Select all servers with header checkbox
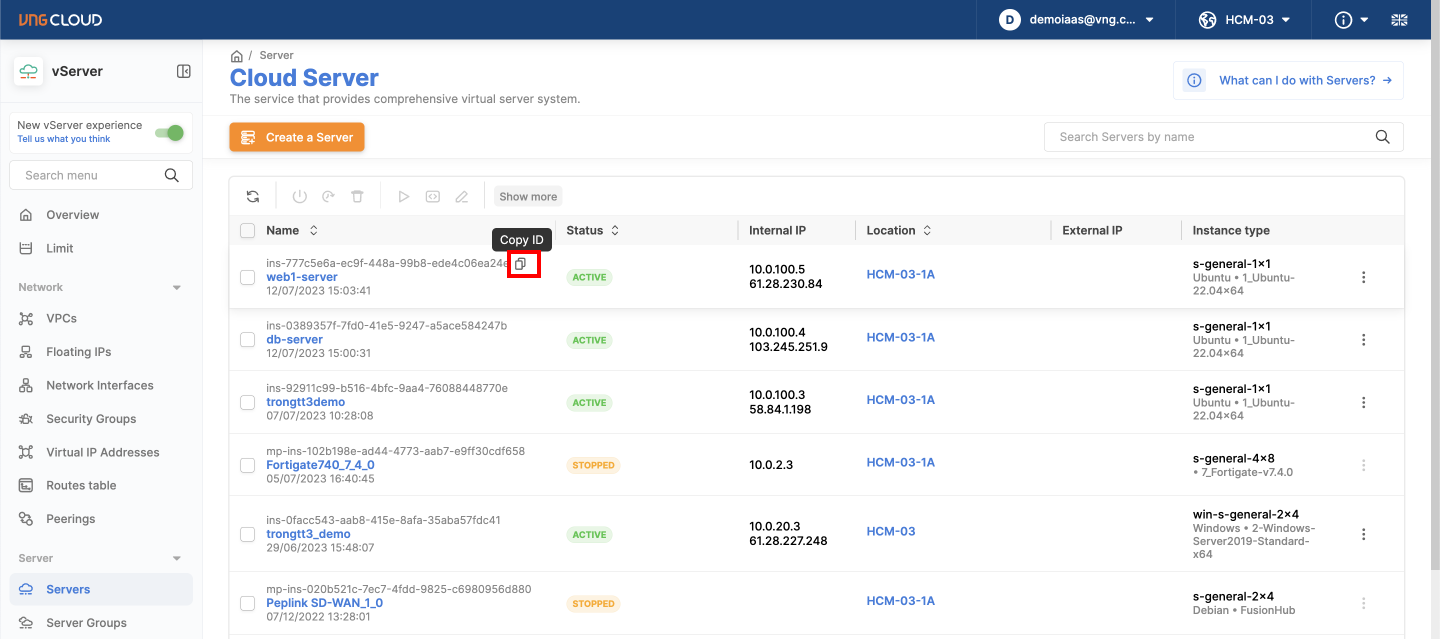 pos(248,231)
